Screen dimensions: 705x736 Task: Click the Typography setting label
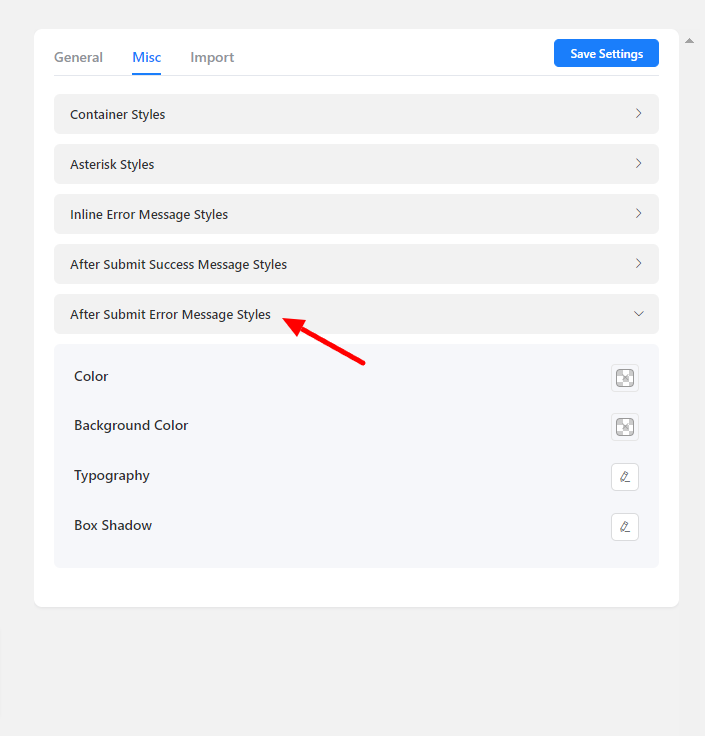click(112, 476)
